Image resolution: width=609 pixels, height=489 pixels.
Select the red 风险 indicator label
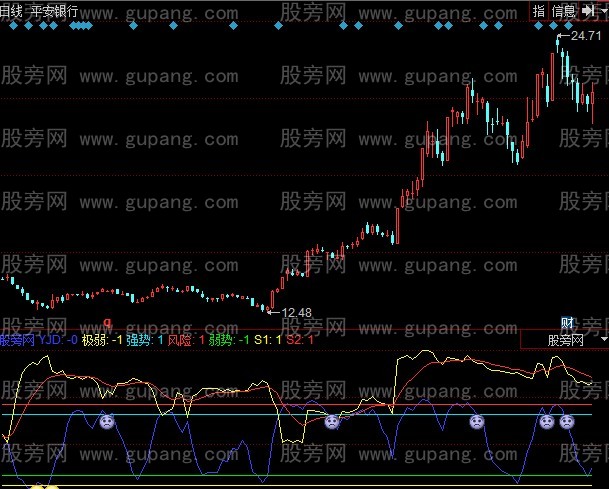pyautogui.click(x=181, y=340)
